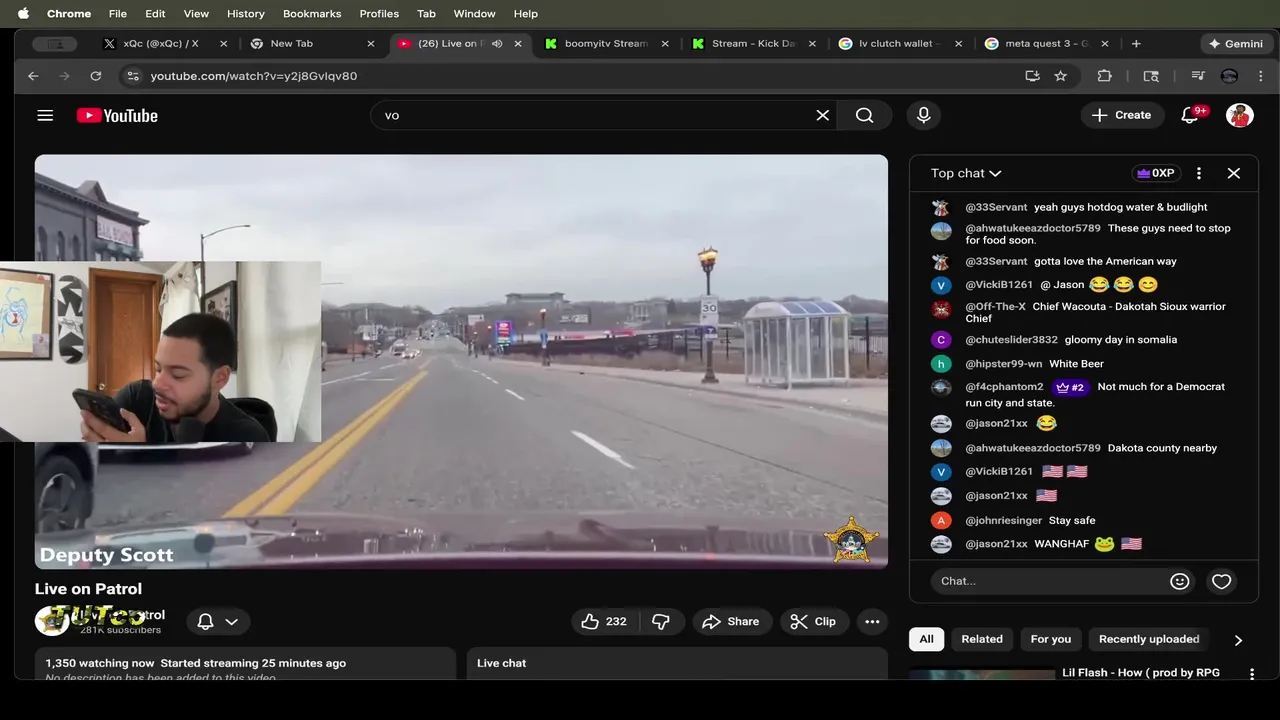
Task: Run the search with the magnifier button
Action: [x=865, y=115]
